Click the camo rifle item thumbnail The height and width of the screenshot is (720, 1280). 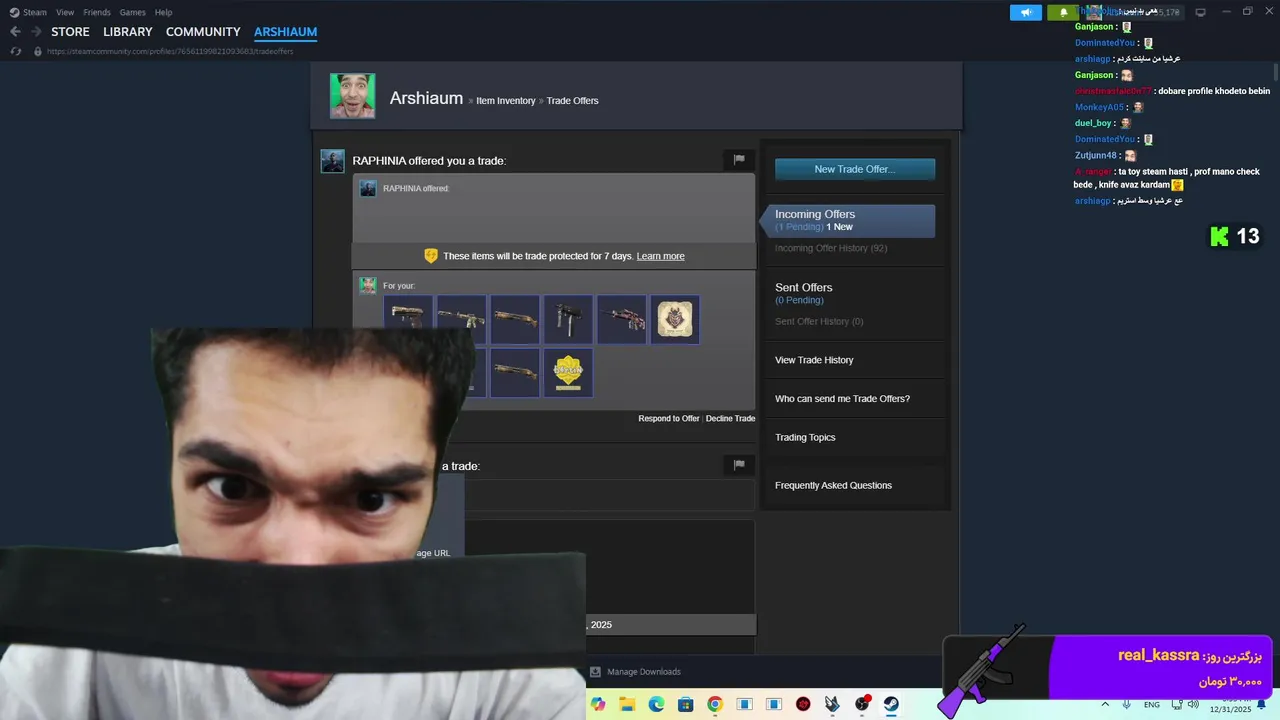coord(462,319)
